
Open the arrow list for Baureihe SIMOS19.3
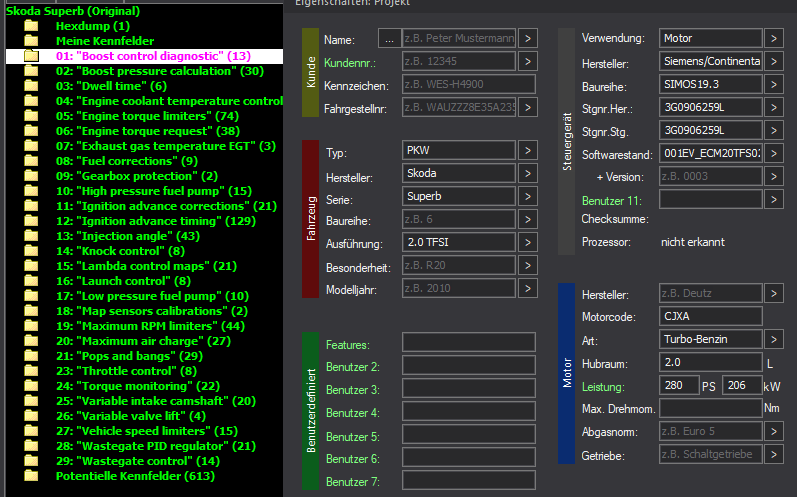774,84
